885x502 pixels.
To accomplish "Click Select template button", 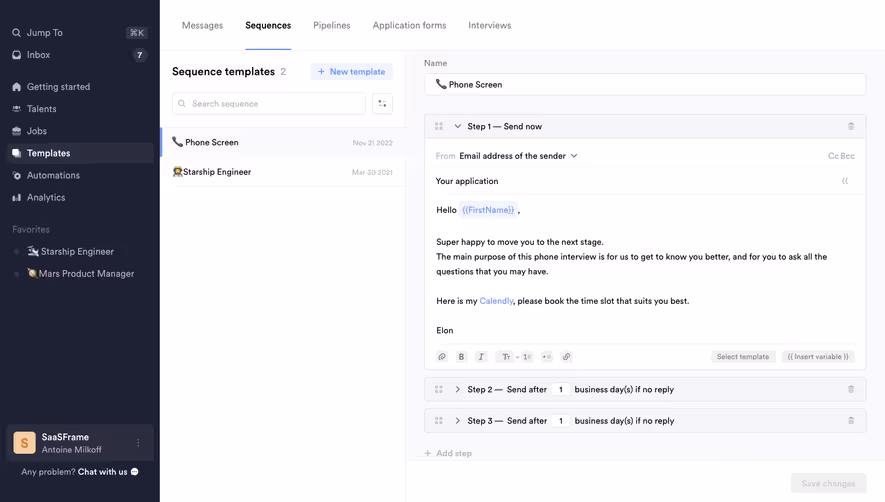I will (743, 356).
